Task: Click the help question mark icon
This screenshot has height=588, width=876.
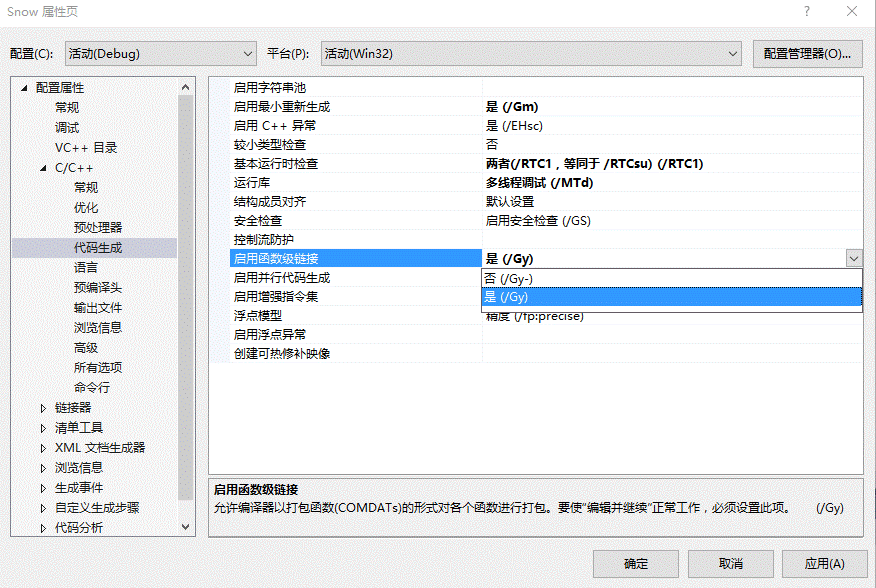Action: click(x=807, y=11)
